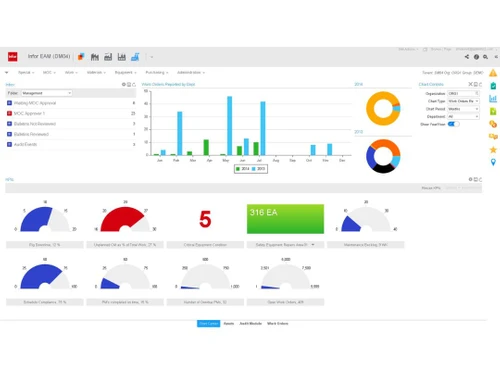Click the blue 2013 legend swatch
Screen dimensions: 500x375
(x=254, y=169)
